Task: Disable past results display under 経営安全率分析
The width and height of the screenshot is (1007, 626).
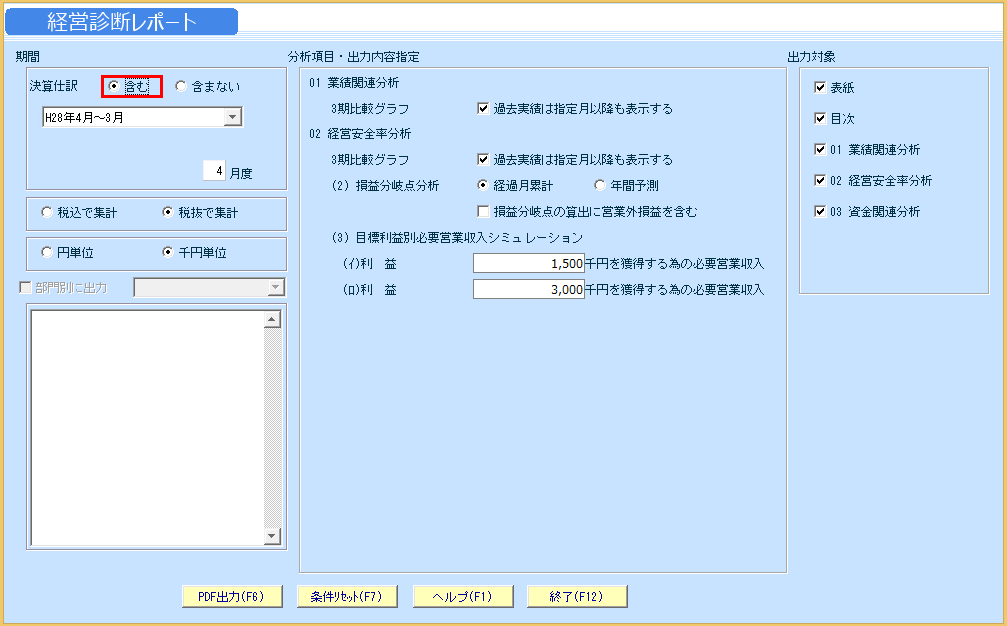Action: click(481, 160)
